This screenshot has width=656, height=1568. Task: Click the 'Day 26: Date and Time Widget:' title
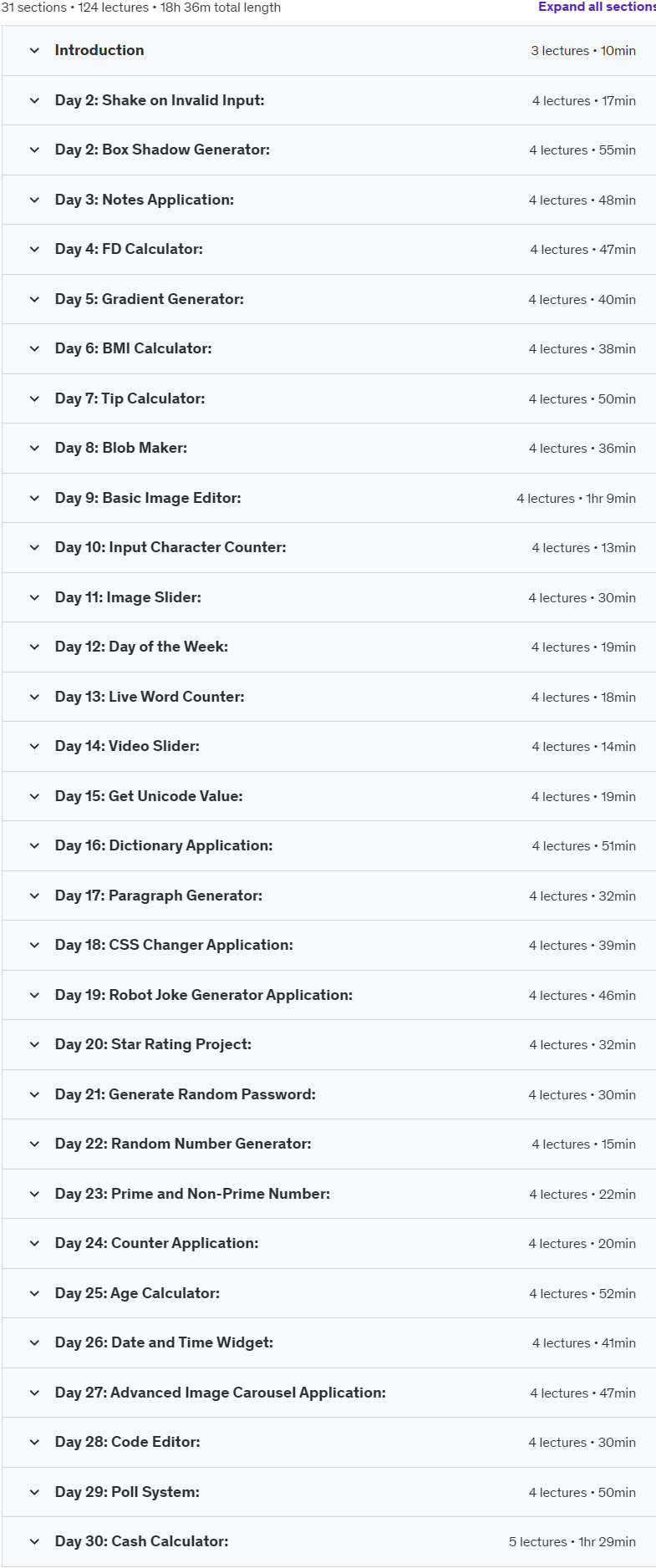(x=164, y=1342)
